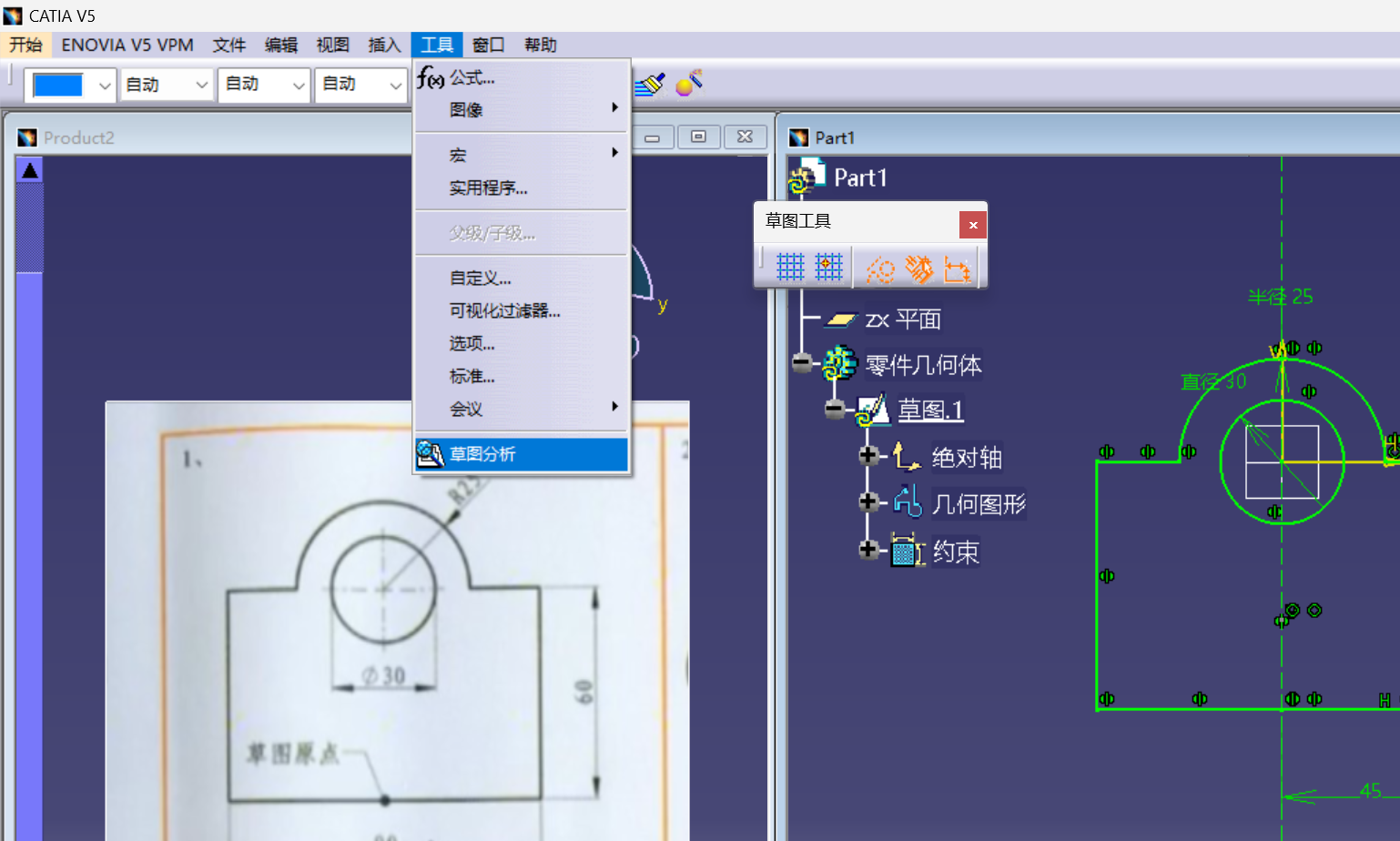Maximize the Product2 window
This screenshot has width=1400, height=841.
pos(698,137)
